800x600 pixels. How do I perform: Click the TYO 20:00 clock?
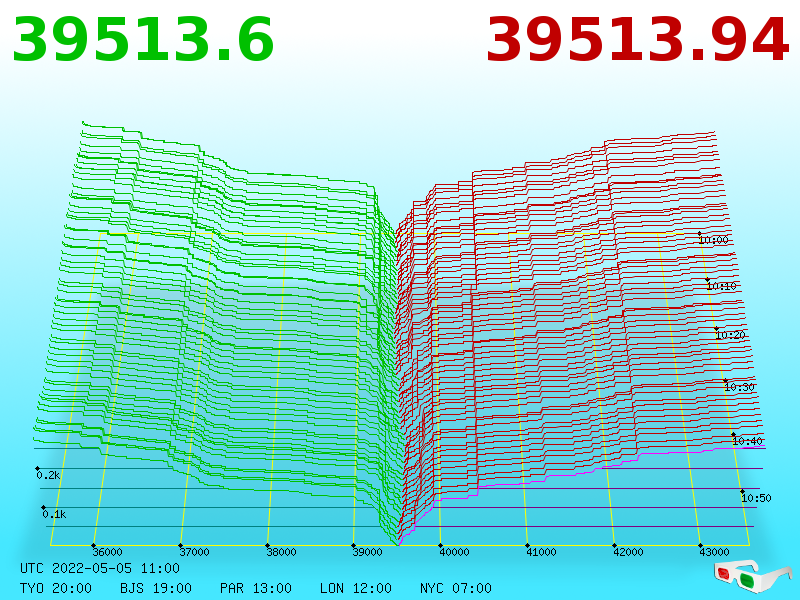56,588
